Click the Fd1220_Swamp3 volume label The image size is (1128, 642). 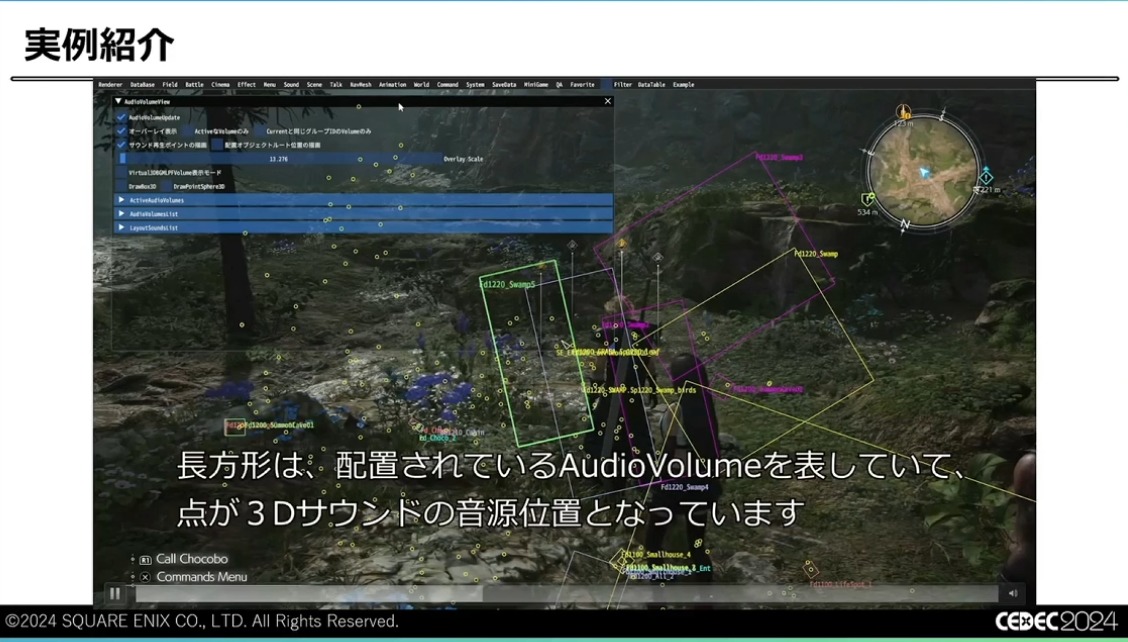click(779, 157)
